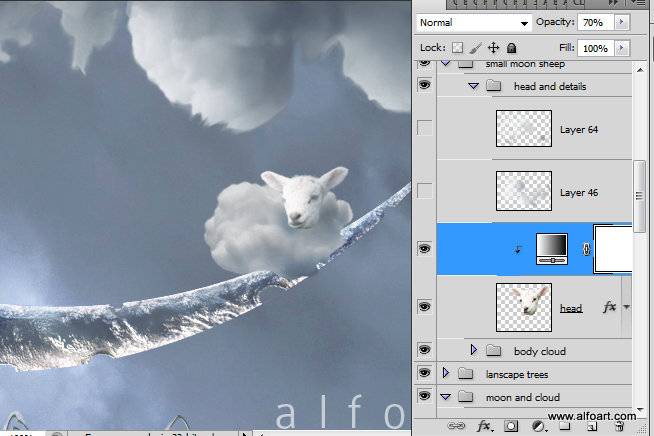Click the link layers icon
This screenshot has width=654, height=436.
(x=456, y=426)
